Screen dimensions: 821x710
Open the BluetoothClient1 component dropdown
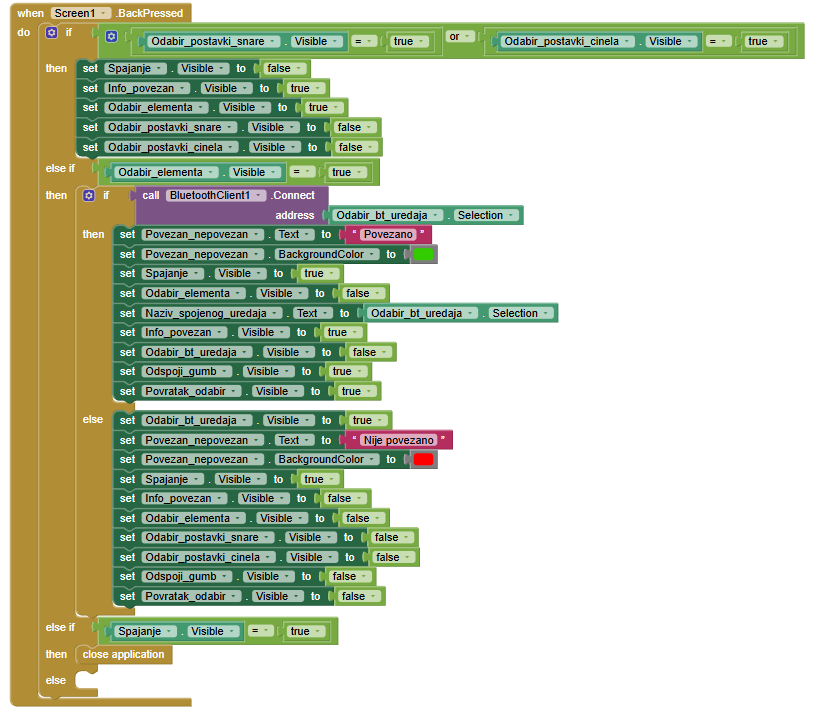[x=216, y=196]
